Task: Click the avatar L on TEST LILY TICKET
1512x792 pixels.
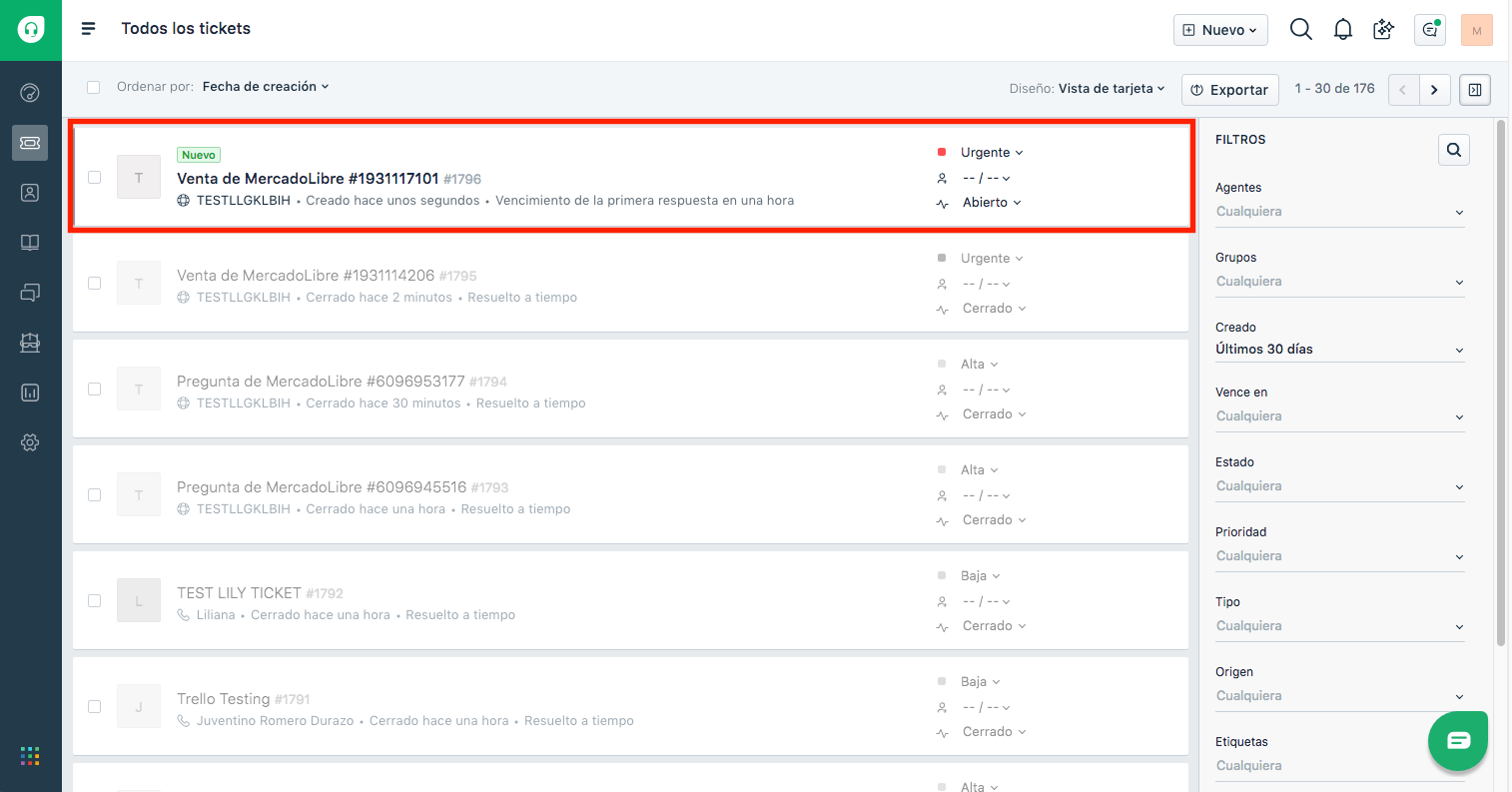Action: (139, 601)
